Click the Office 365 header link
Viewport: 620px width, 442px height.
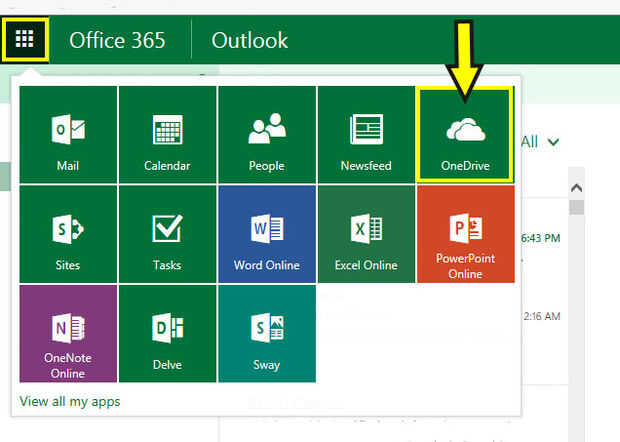pyautogui.click(x=117, y=40)
